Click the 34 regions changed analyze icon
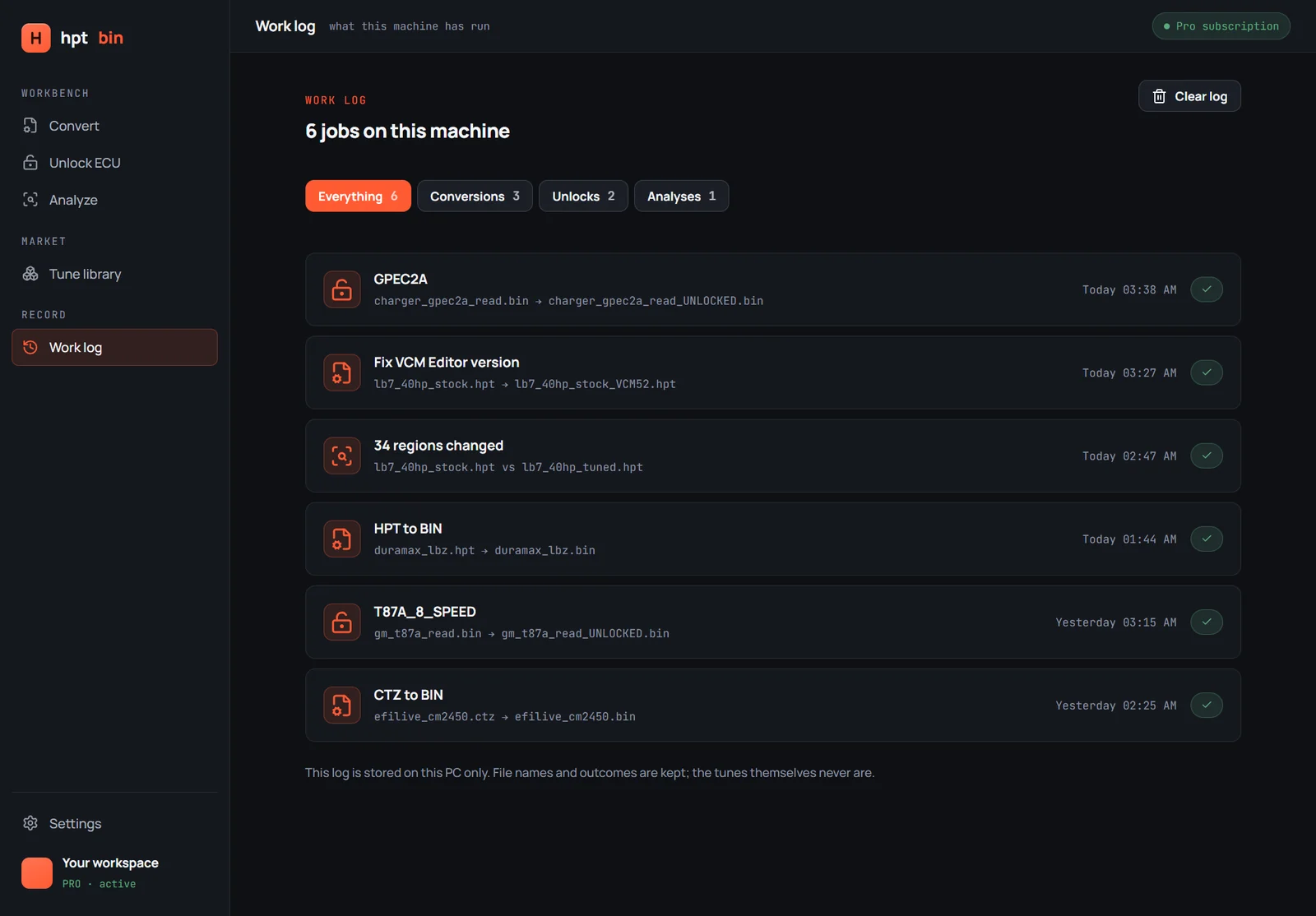 tap(342, 456)
